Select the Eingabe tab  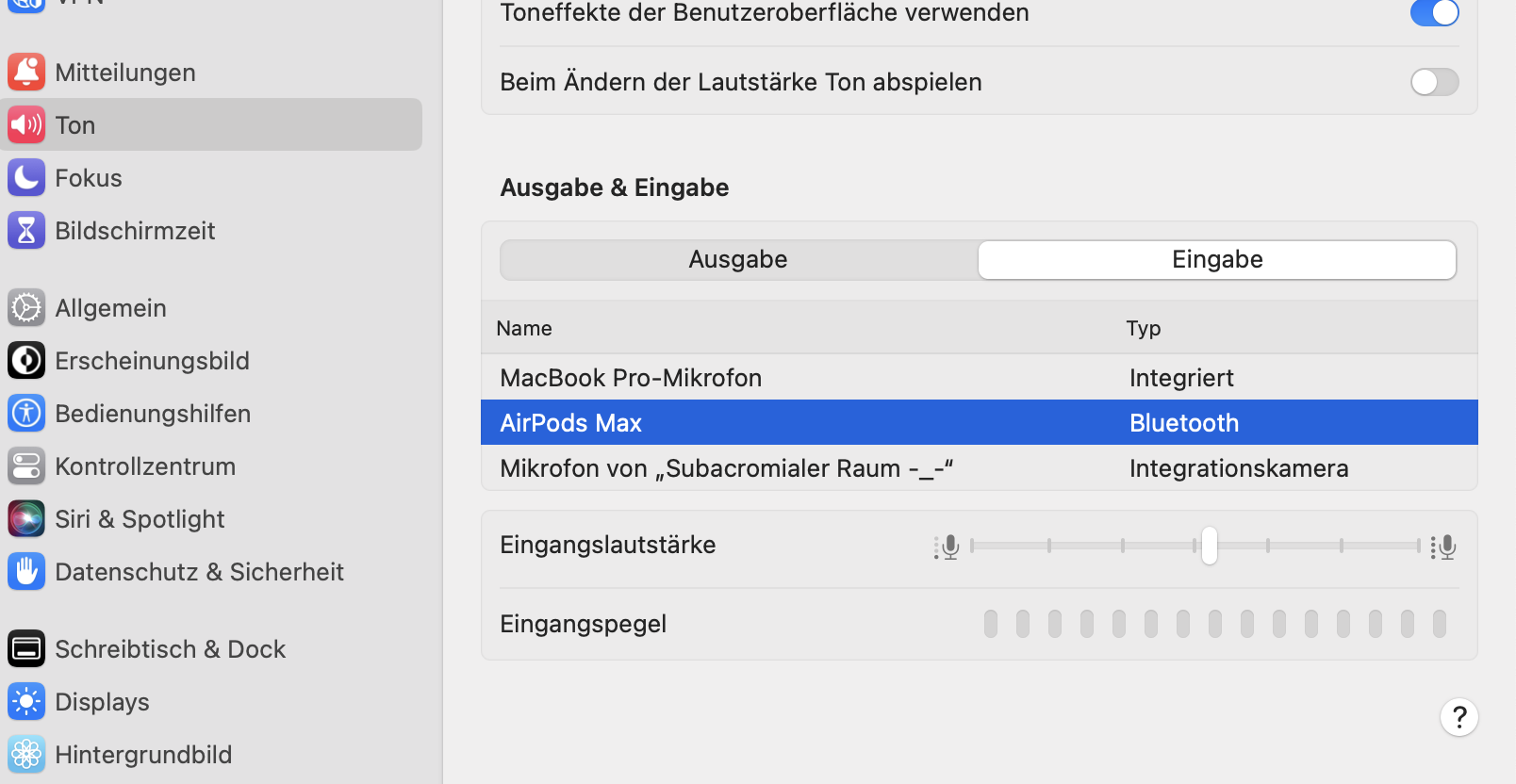click(1217, 260)
